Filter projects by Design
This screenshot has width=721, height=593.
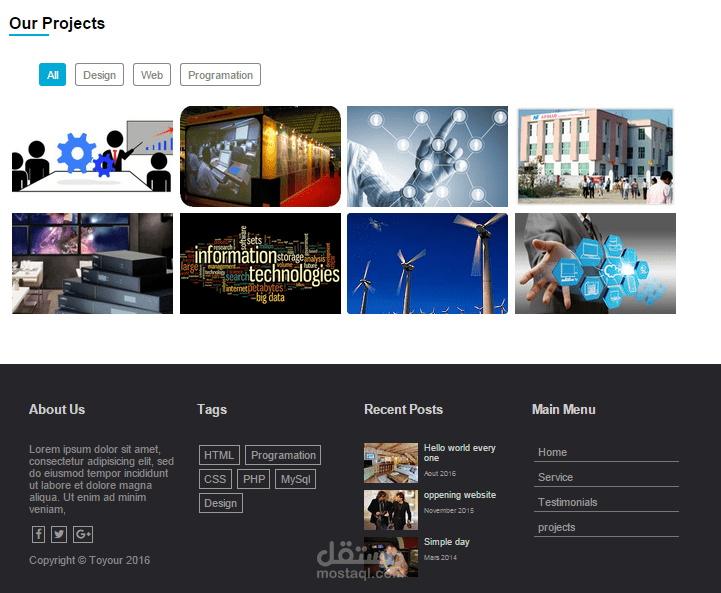click(99, 74)
